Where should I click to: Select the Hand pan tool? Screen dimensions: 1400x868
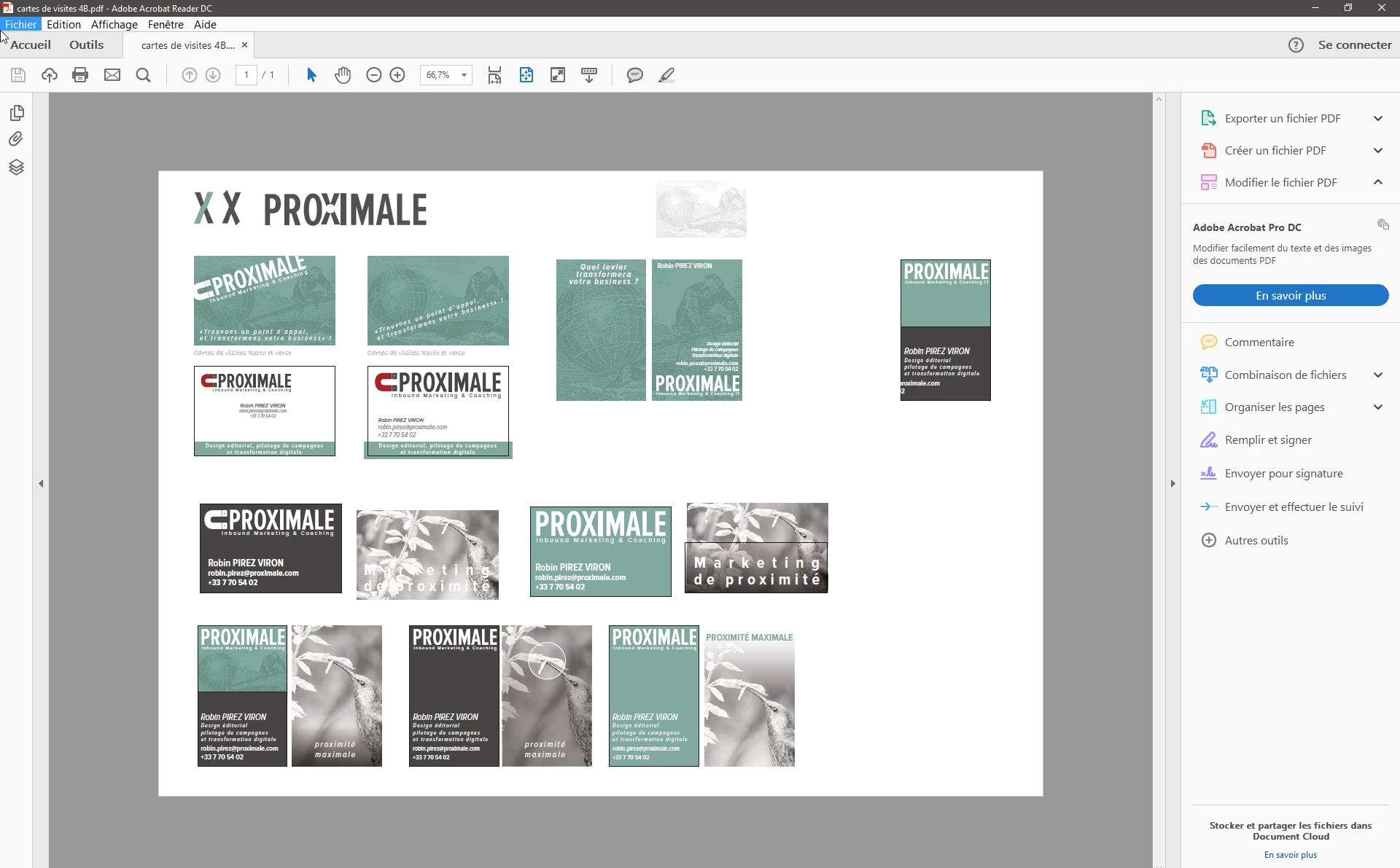[x=343, y=75]
